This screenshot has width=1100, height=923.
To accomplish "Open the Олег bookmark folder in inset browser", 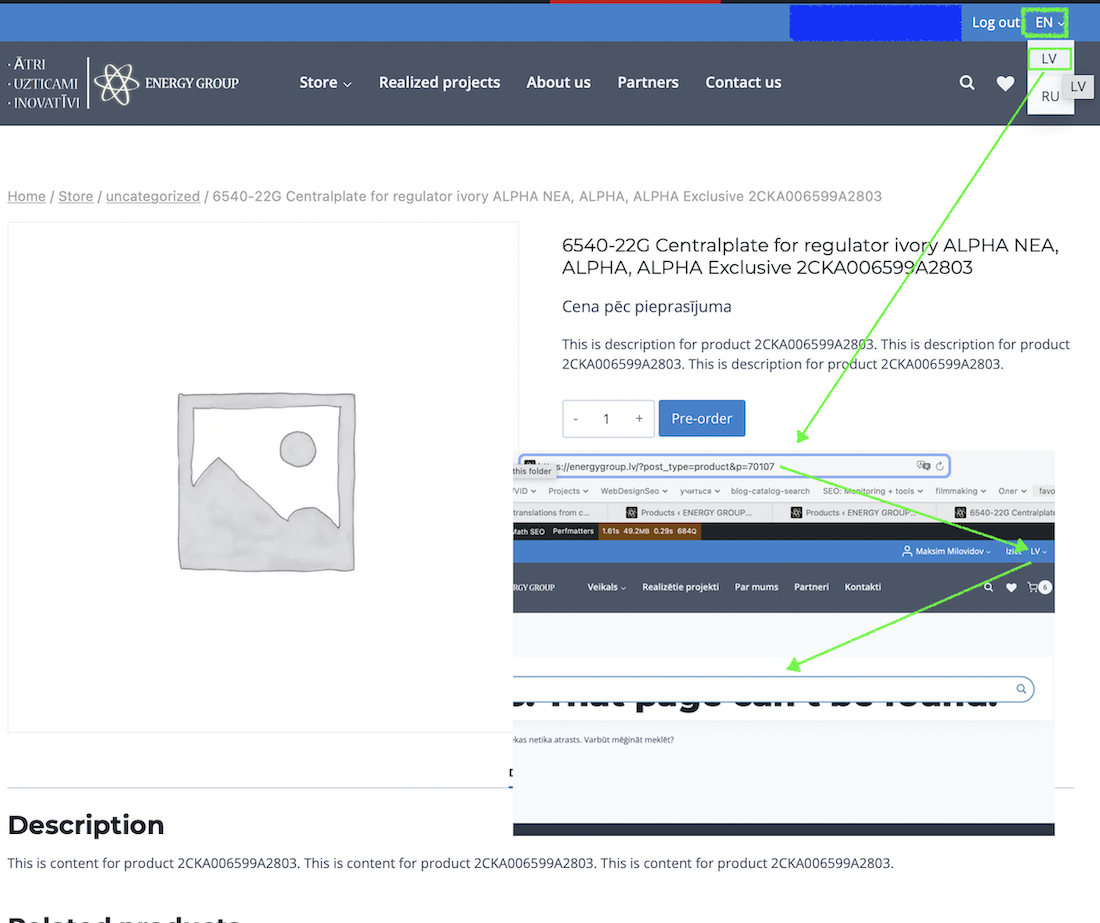I will [1012, 491].
